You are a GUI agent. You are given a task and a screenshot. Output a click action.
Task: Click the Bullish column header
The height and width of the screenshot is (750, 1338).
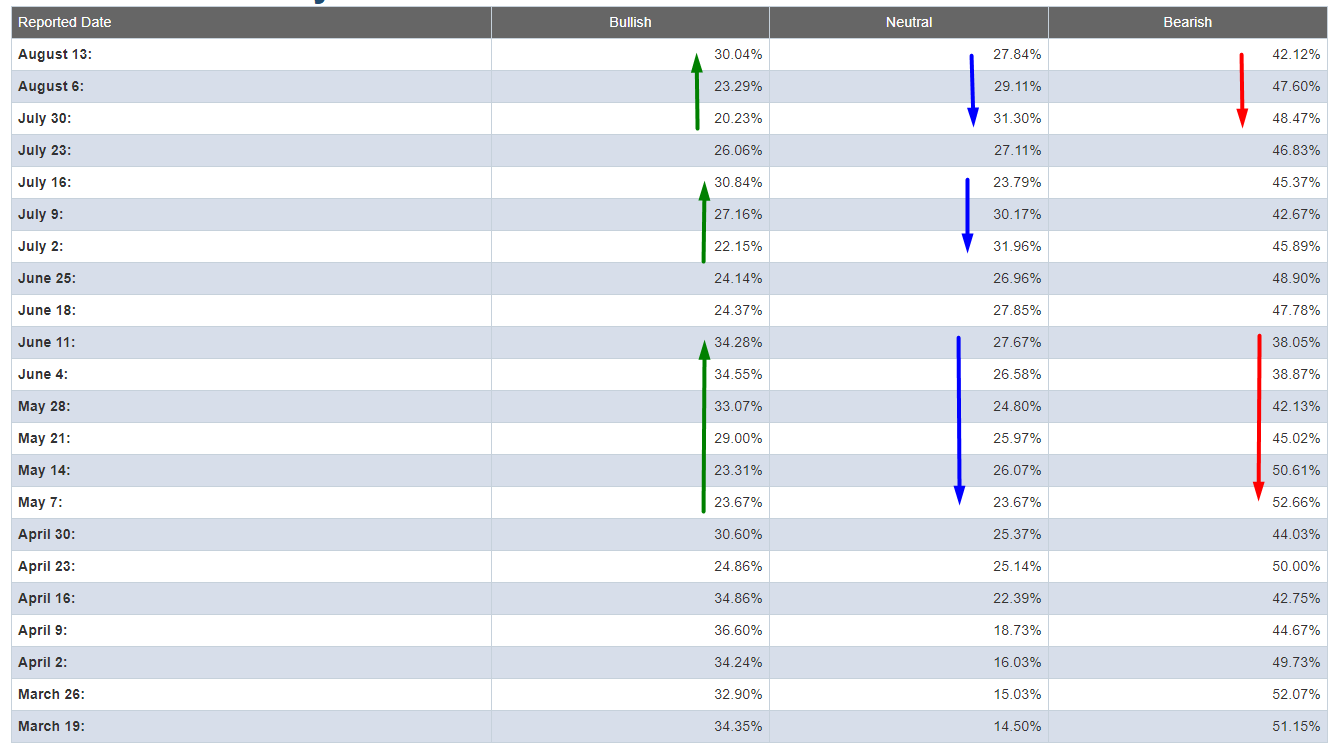pos(630,22)
